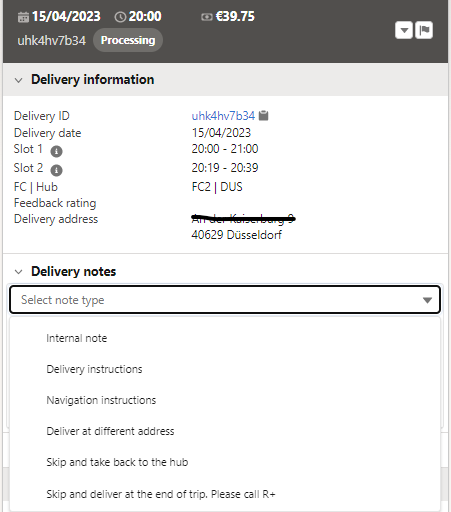Open the uhk4hv7b34 delivery ID link
Screen dimensions: 451x512
(223, 116)
